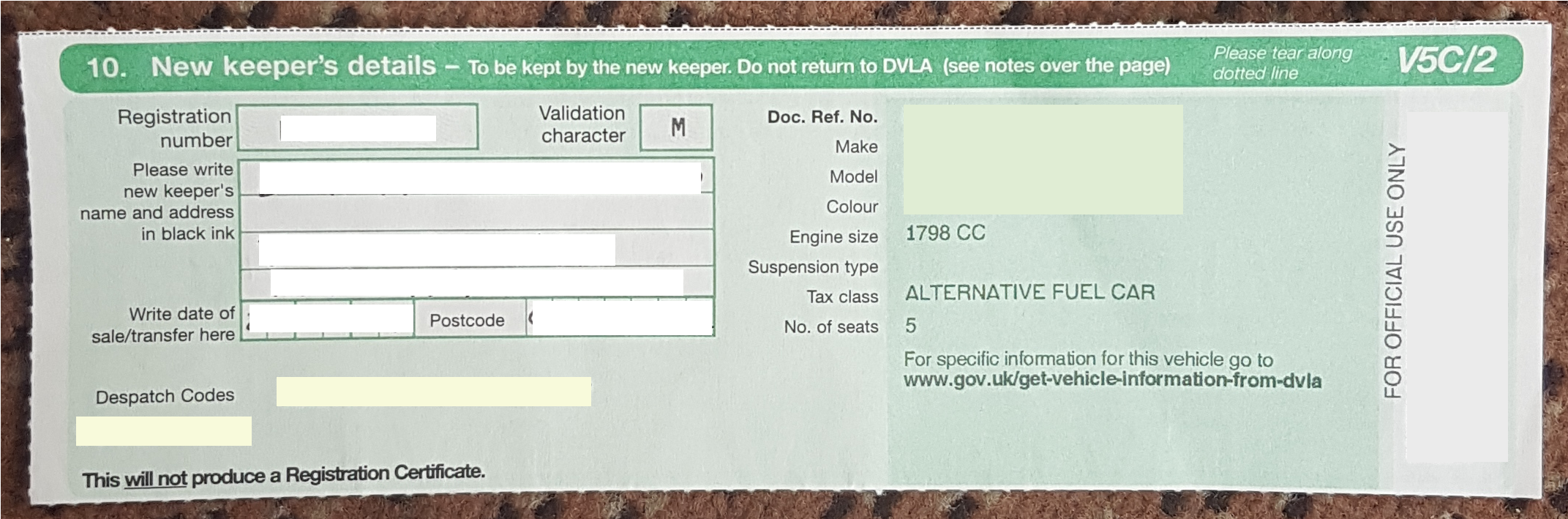Click the number of seats value 5
The width and height of the screenshot is (1568, 519).
911,326
